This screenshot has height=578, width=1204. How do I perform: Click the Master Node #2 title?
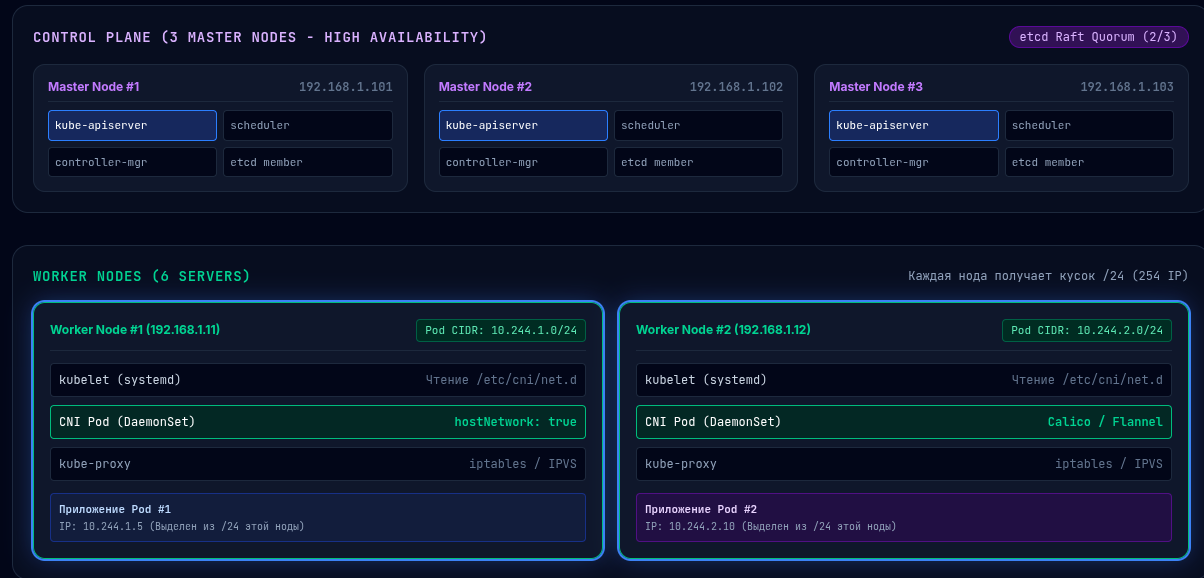coord(485,87)
